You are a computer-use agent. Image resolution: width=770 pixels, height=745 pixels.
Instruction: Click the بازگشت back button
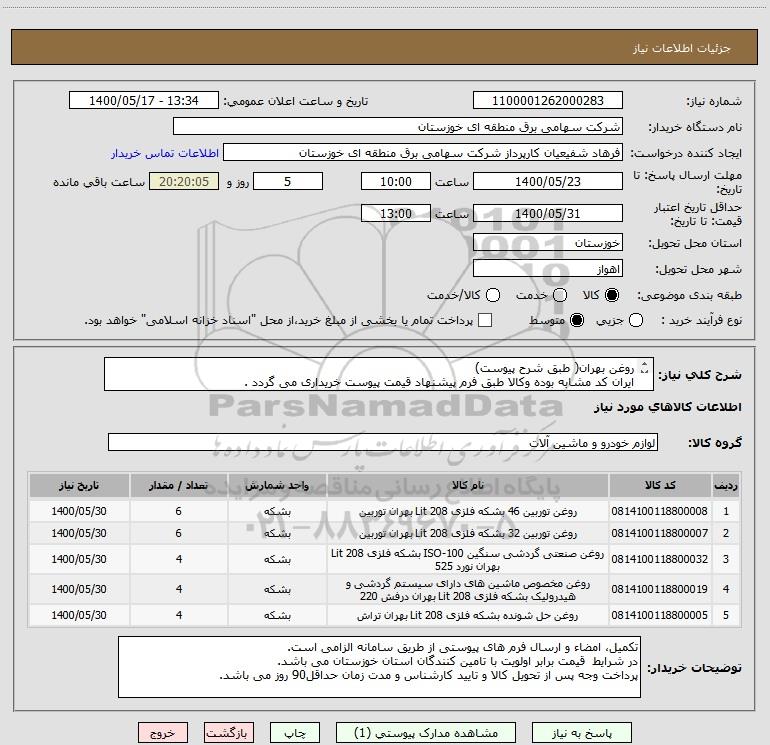(x=229, y=733)
